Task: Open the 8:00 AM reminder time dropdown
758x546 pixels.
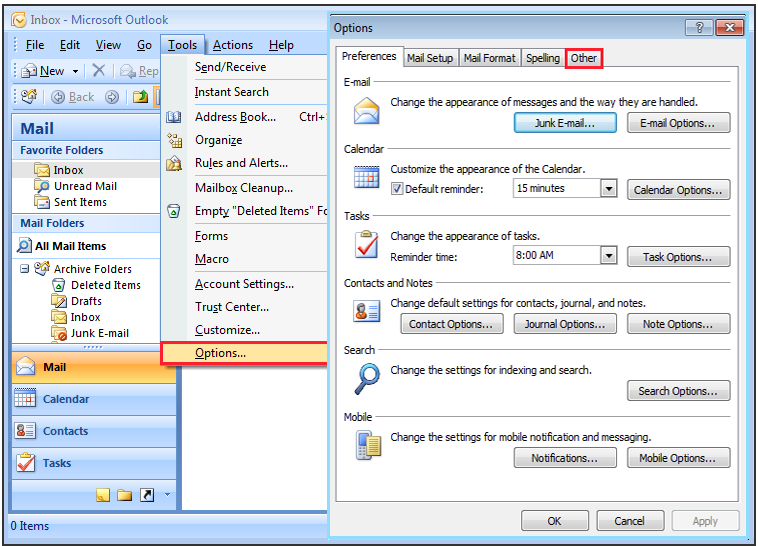Action: (x=609, y=255)
